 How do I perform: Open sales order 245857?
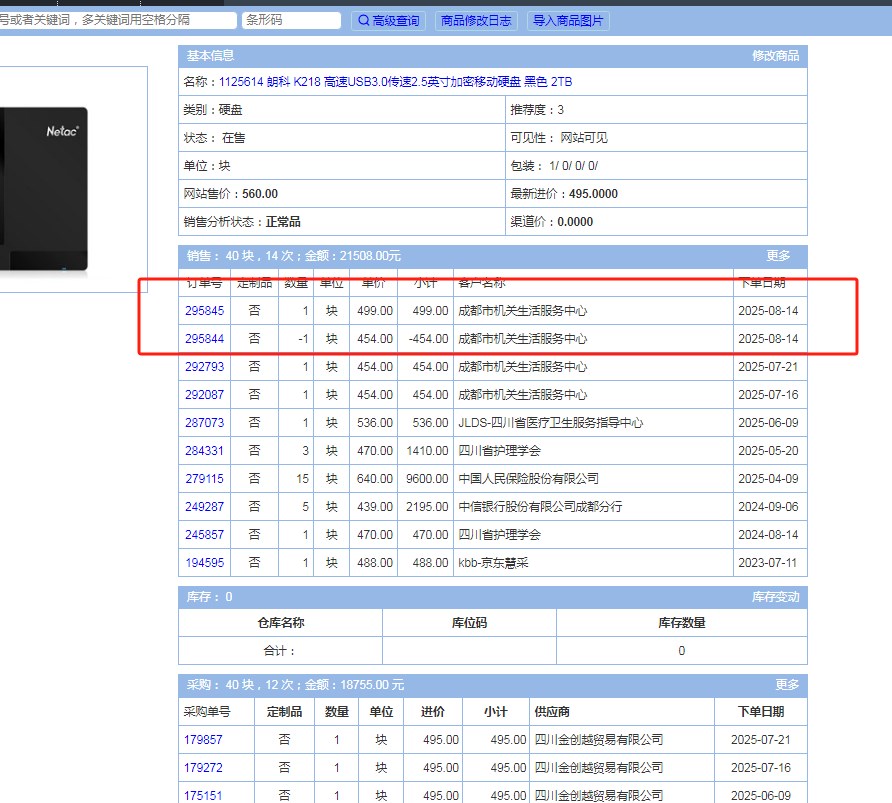[204, 535]
